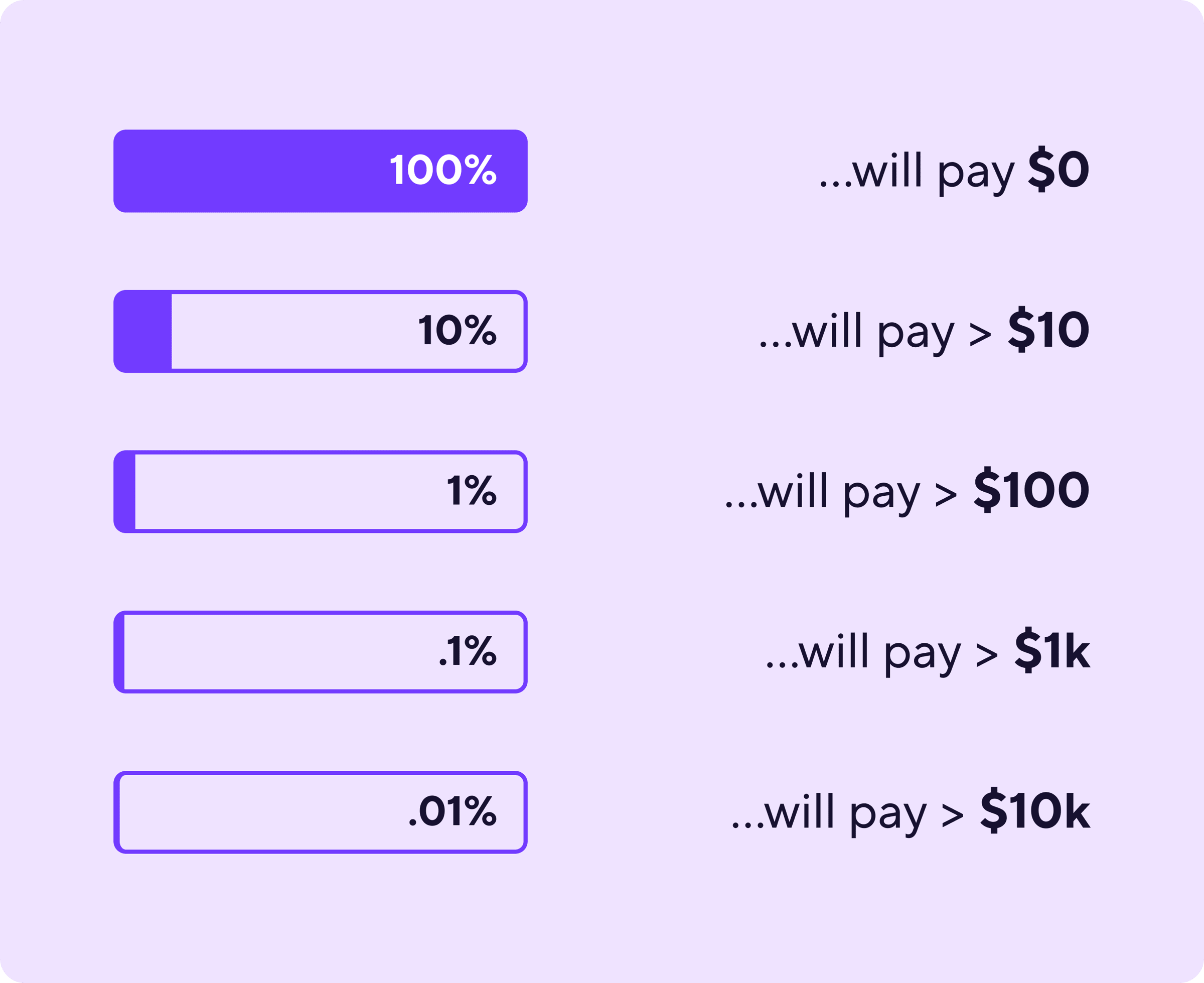
Task: Click the .01% empty progress bar
Action: tap(321, 812)
